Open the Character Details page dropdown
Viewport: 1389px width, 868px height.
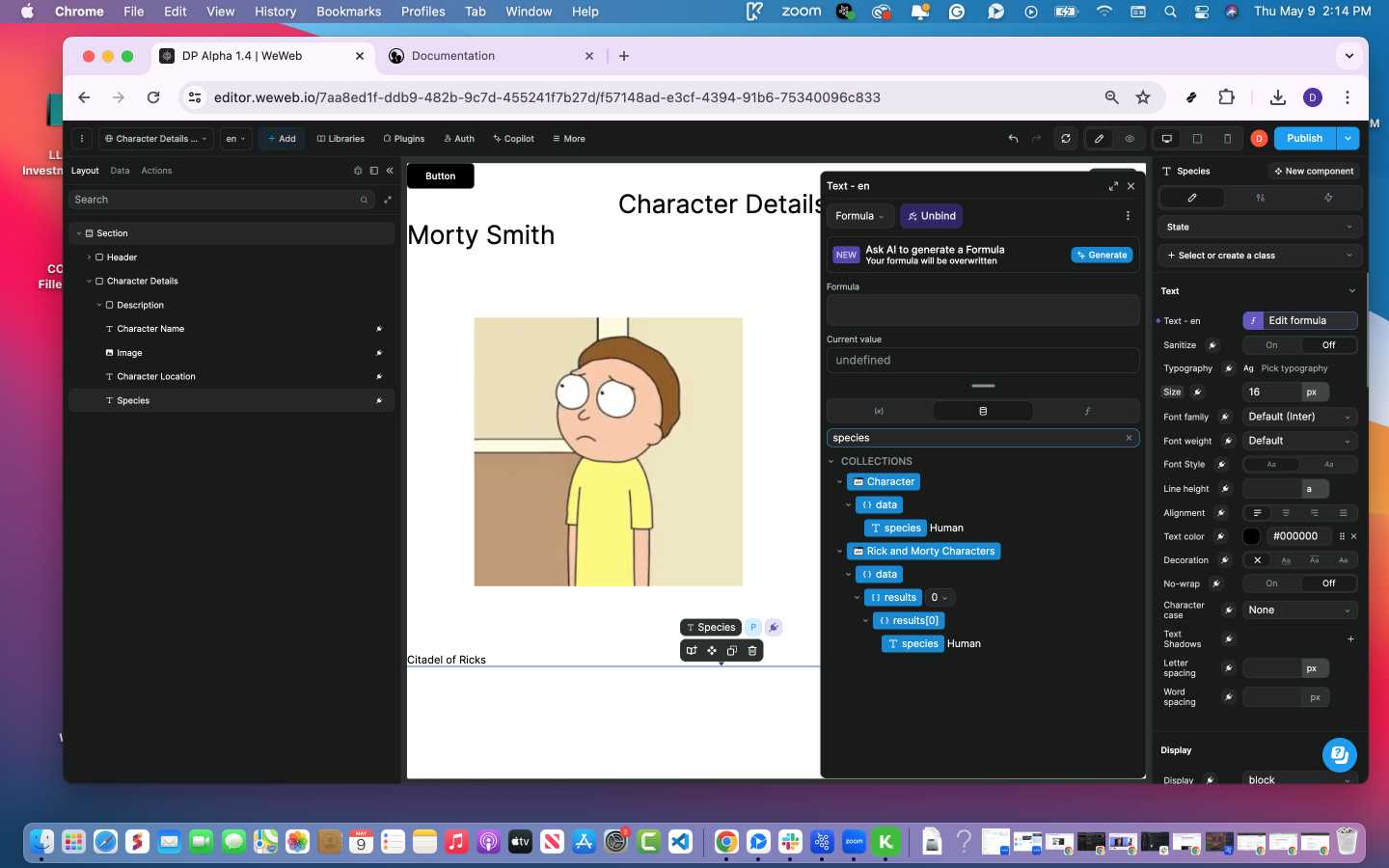tap(155, 139)
